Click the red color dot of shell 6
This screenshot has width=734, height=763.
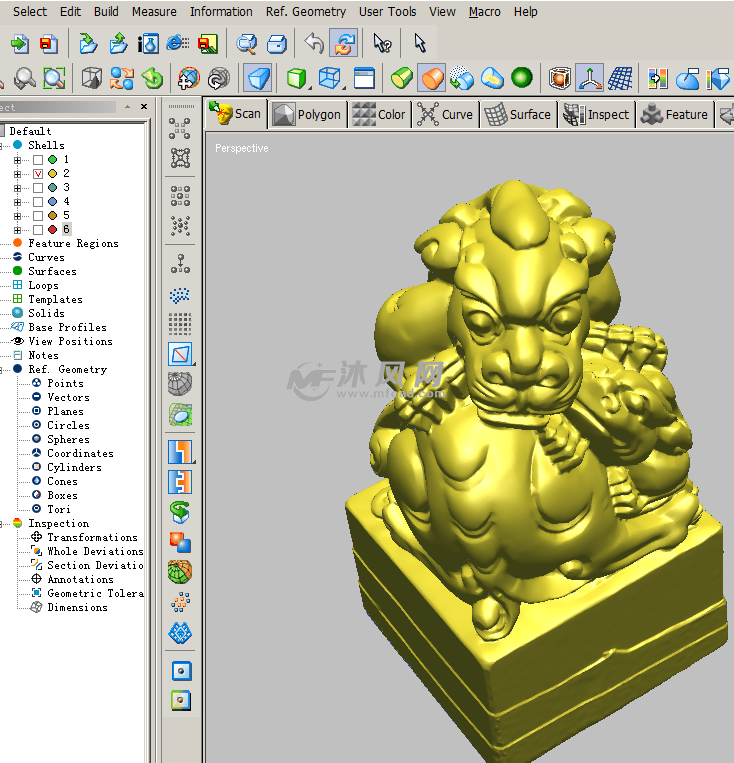[x=52, y=230]
